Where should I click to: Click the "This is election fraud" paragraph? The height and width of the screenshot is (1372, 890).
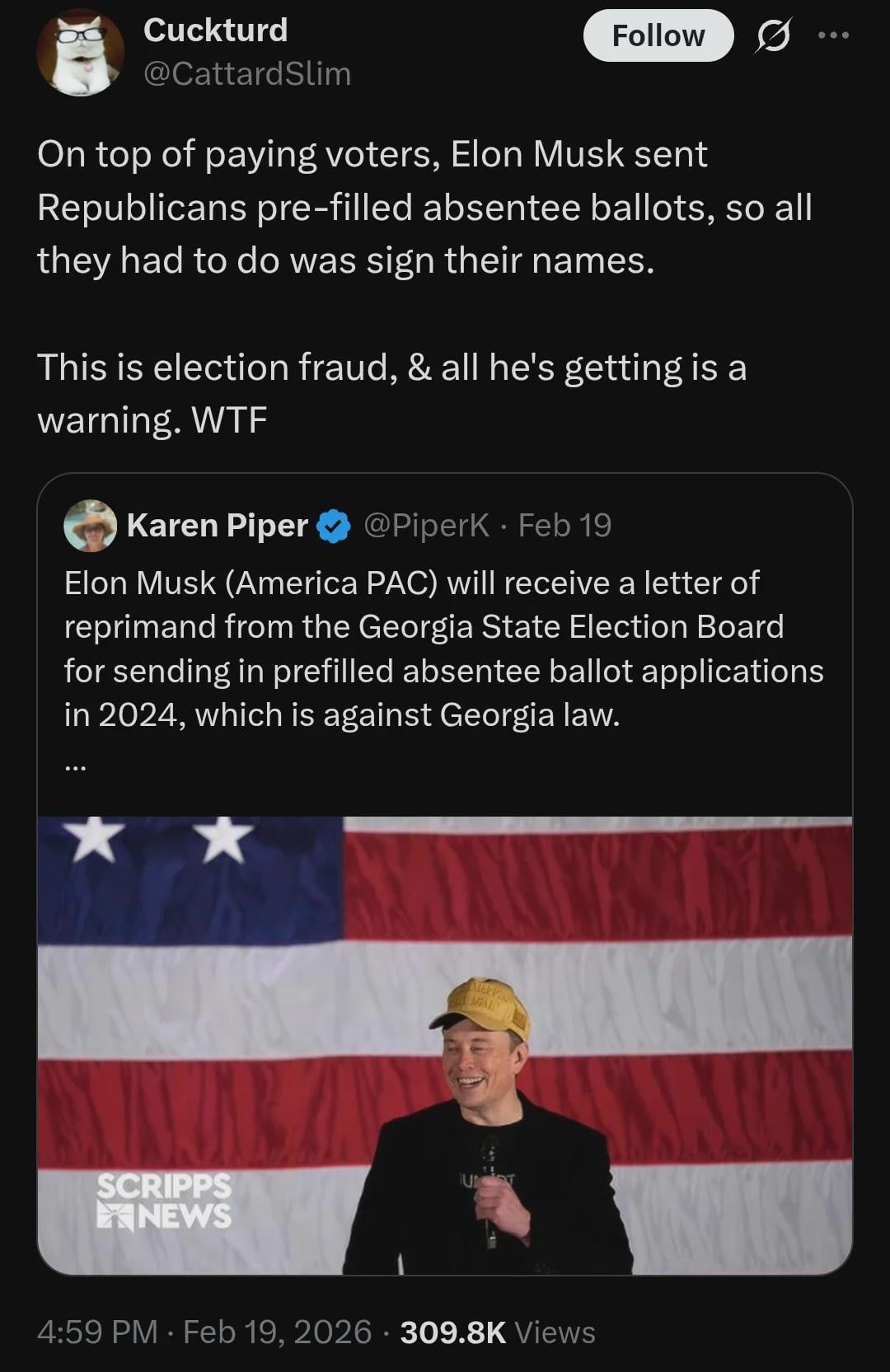391,393
